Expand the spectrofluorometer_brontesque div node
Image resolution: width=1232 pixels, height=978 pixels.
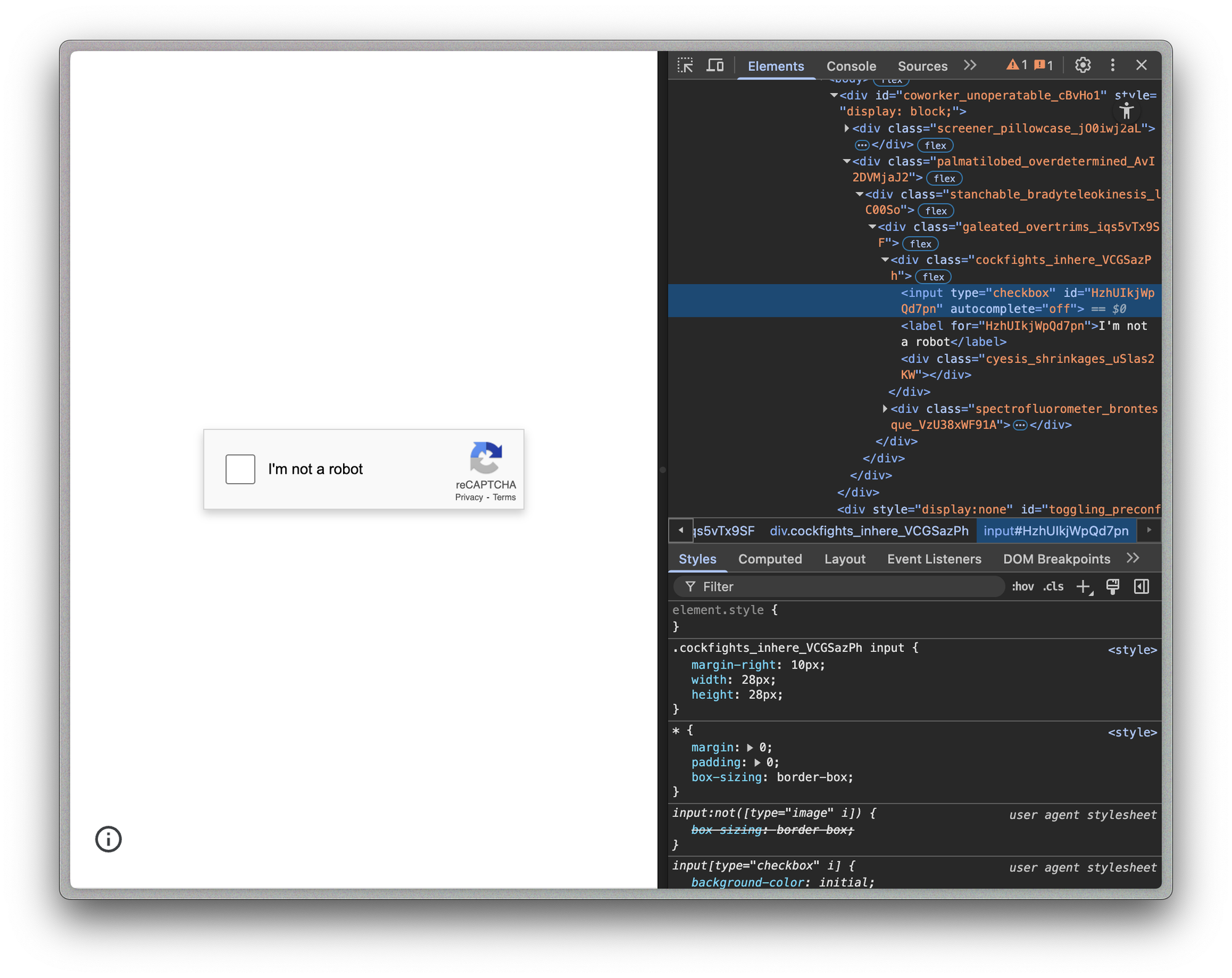click(x=885, y=409)
